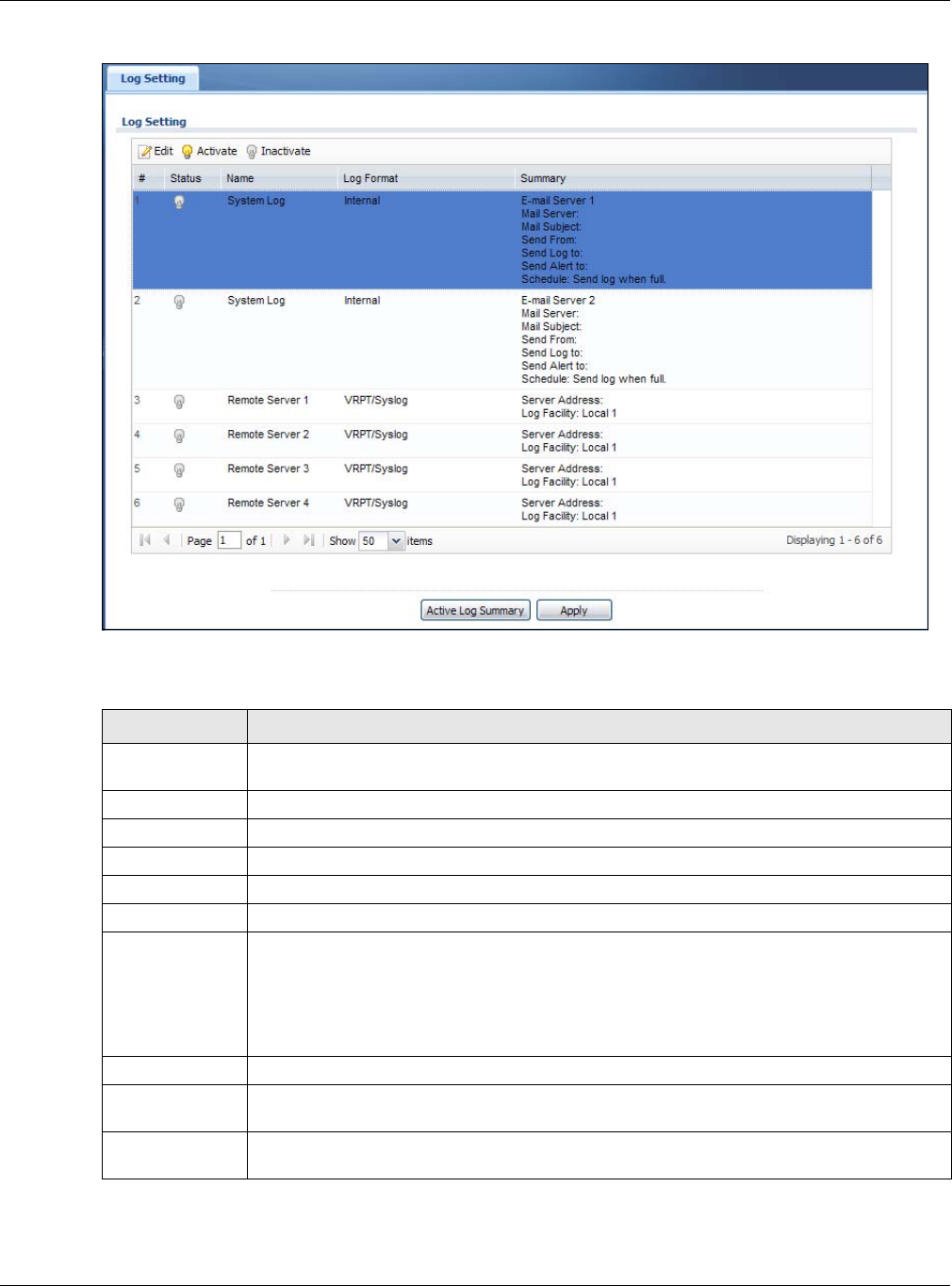Screen dimensions: 952x1286
Task: Click status bulb icon in row 2
Action: (x=179, y=302)
